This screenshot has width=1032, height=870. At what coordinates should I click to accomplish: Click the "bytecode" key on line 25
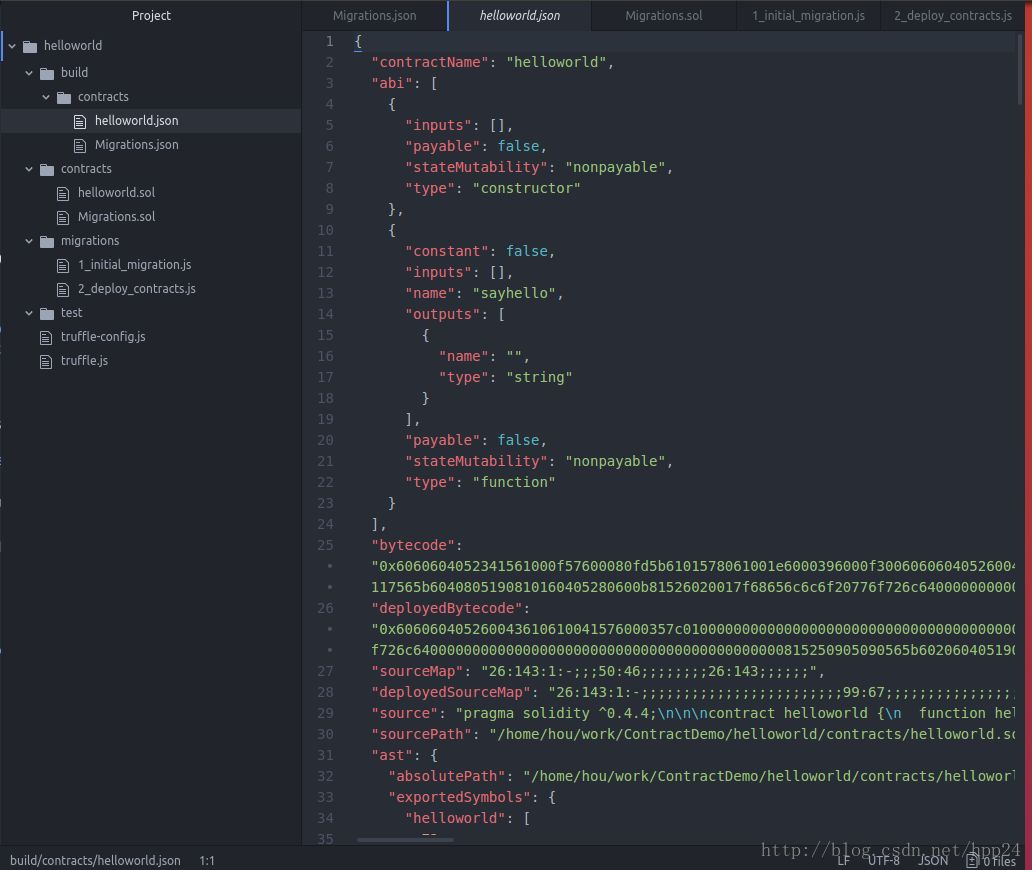coord(413,546)
